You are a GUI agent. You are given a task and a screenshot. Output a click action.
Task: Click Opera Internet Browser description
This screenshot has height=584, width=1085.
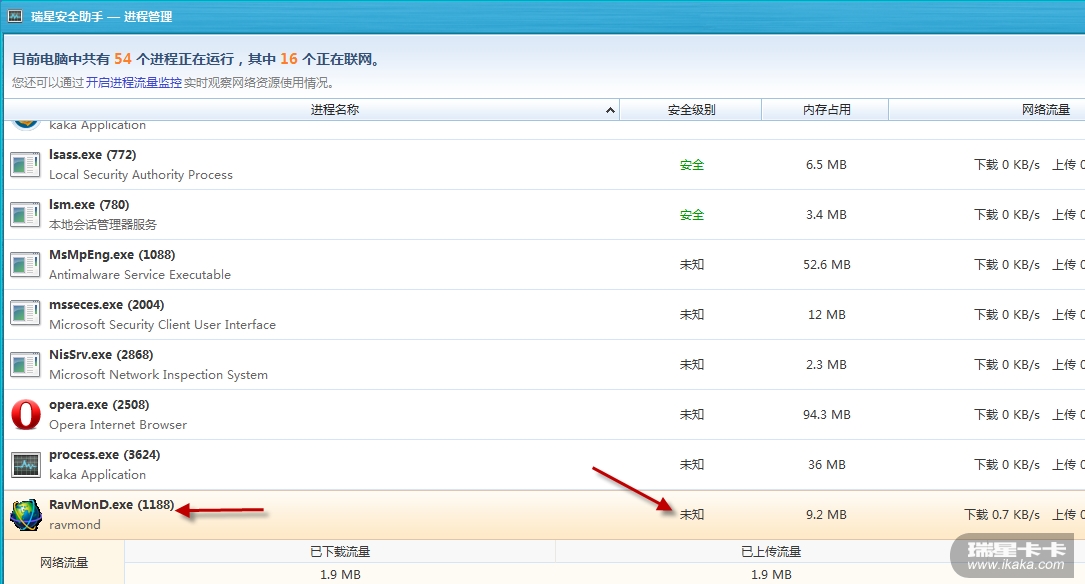[118, 425]
